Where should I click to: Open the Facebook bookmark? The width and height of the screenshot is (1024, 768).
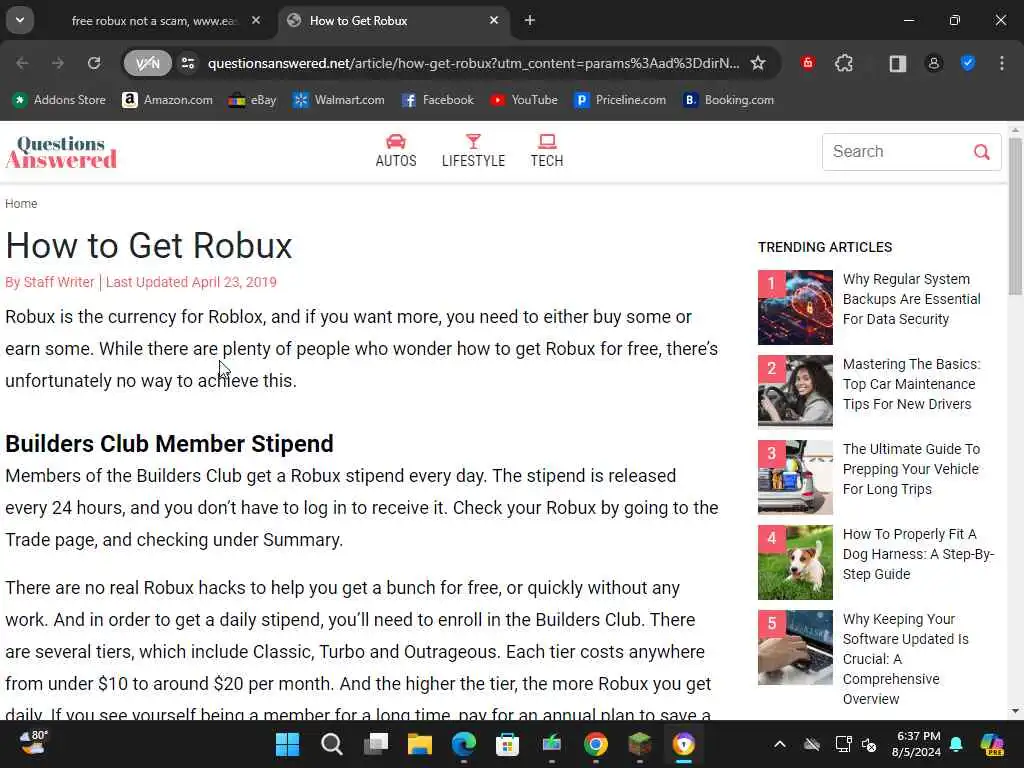438,100
